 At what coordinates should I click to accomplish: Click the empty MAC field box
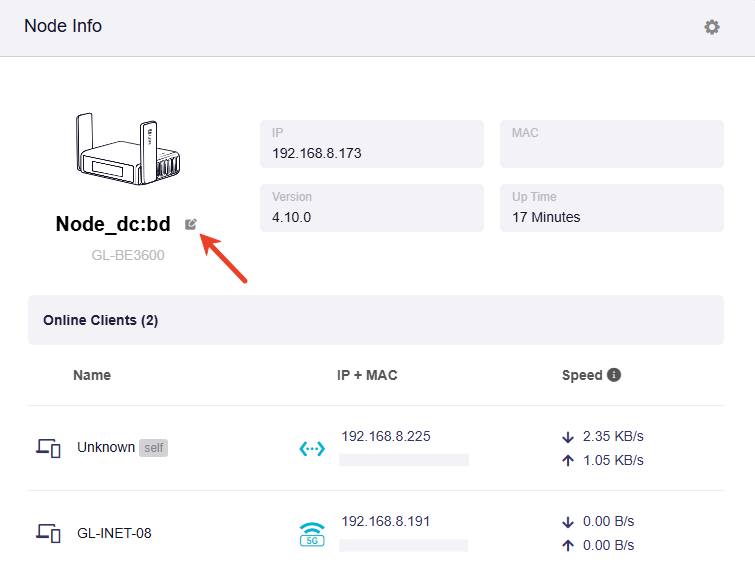tap(612, 144)
